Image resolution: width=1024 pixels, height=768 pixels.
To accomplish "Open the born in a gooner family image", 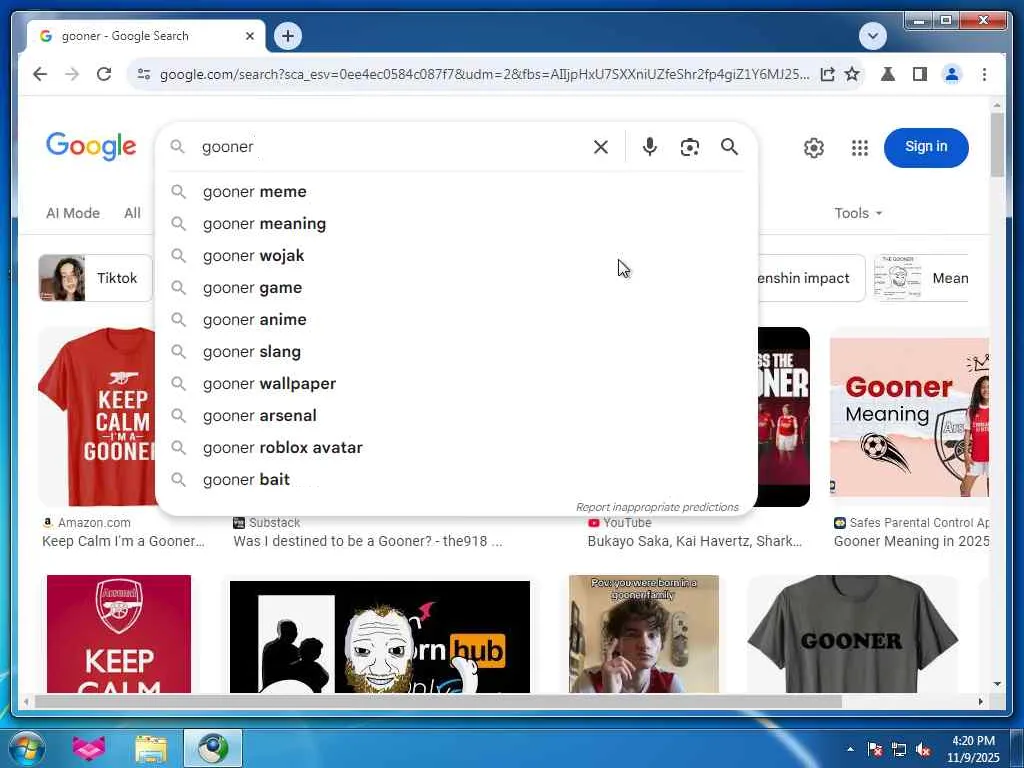I will point(644,633).
